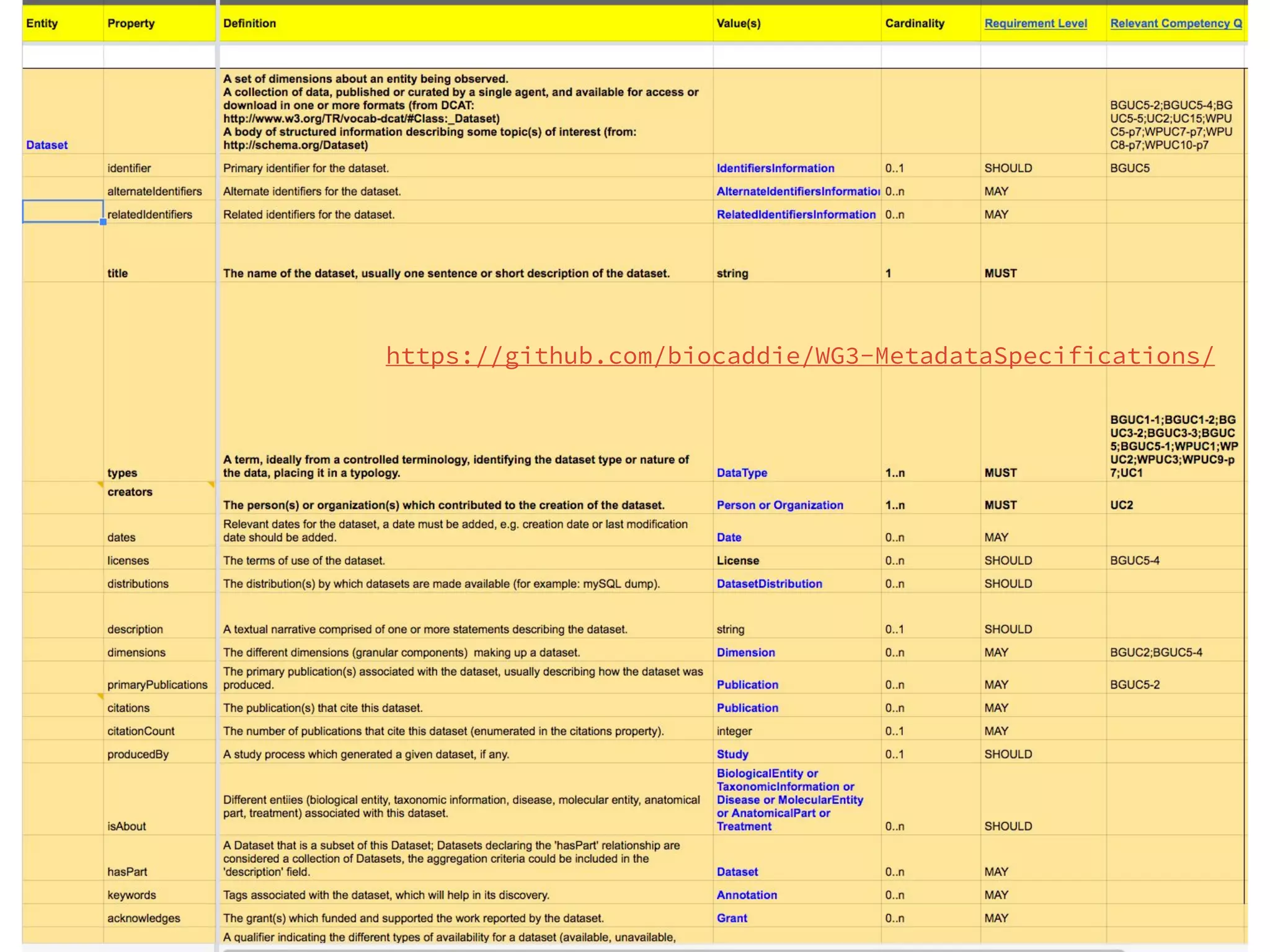The height and width of the screenshot is (952, 1270).
Task: Open the Relevant Competency Q header link
Action: click(x=1176, y=24)
